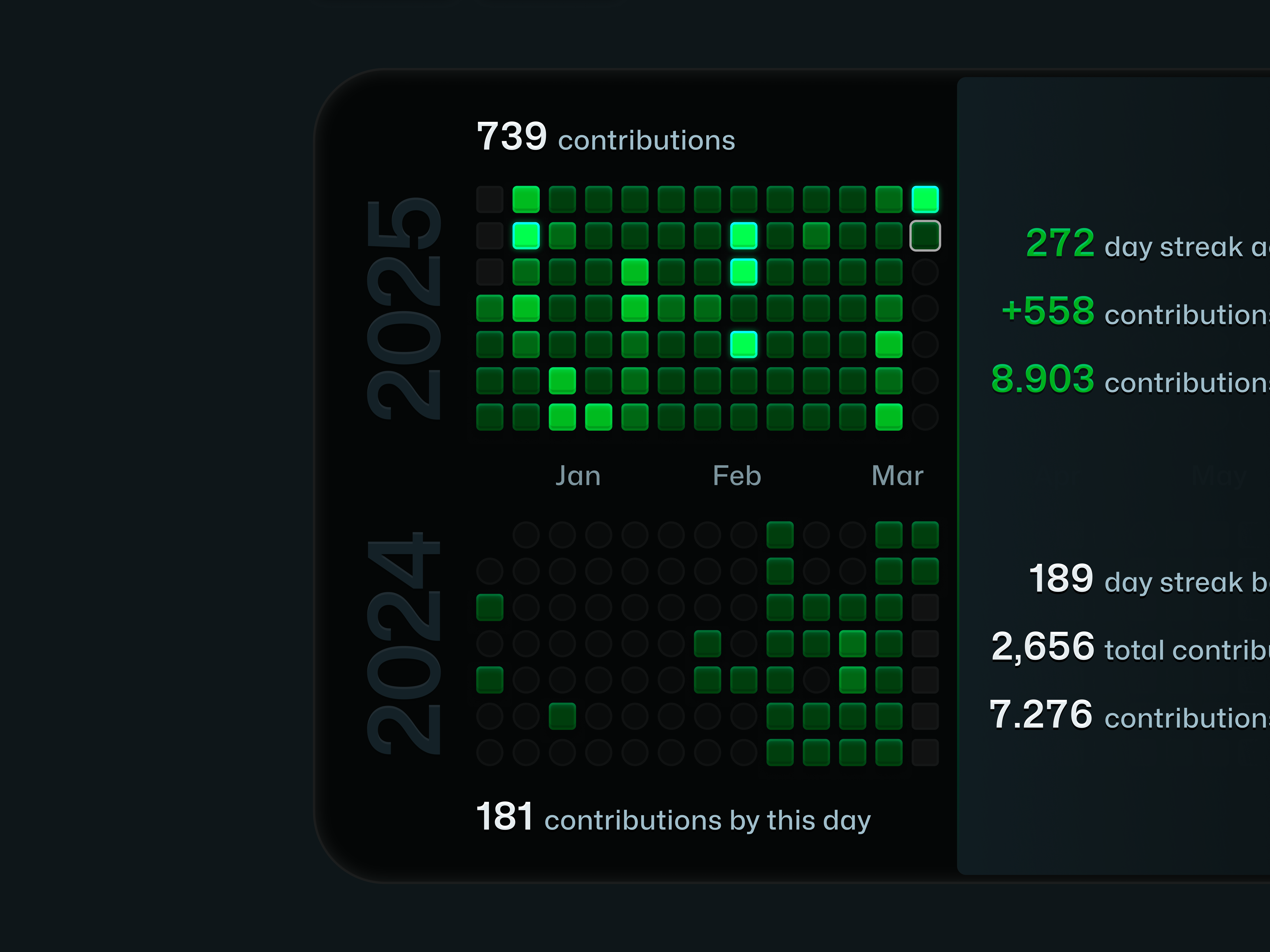
Task: Click the bottom-right gray square of 2024 grid
Action: (925, 752)
